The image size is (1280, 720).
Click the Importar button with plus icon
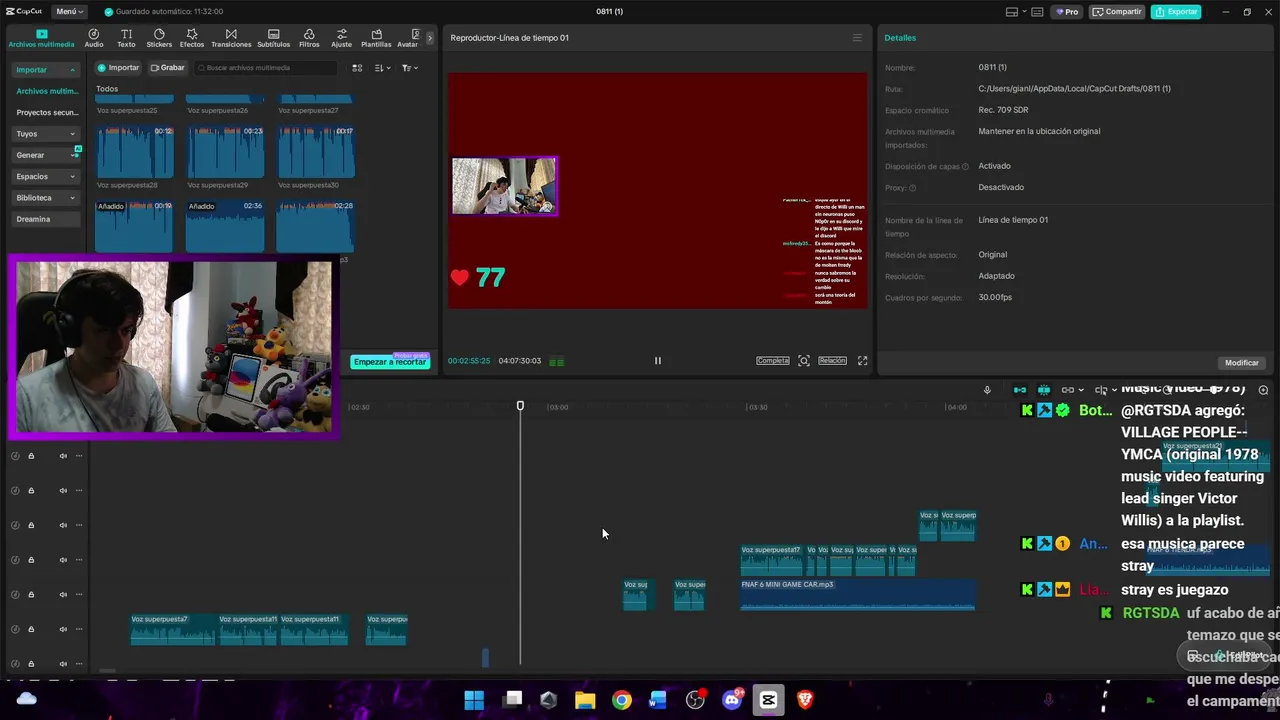[118, 68]
